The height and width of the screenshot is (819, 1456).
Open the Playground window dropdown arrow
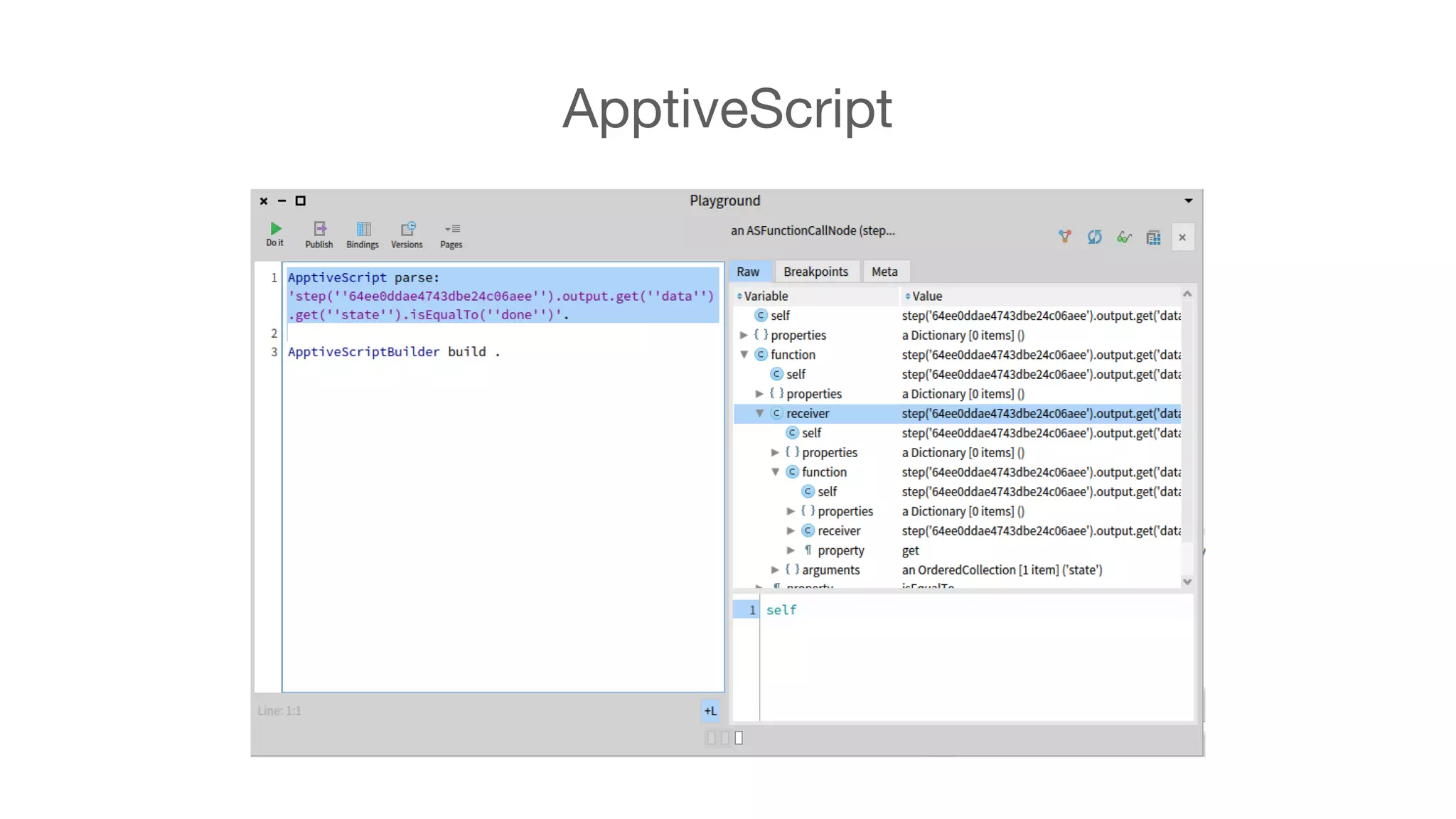coord(1188,201)
